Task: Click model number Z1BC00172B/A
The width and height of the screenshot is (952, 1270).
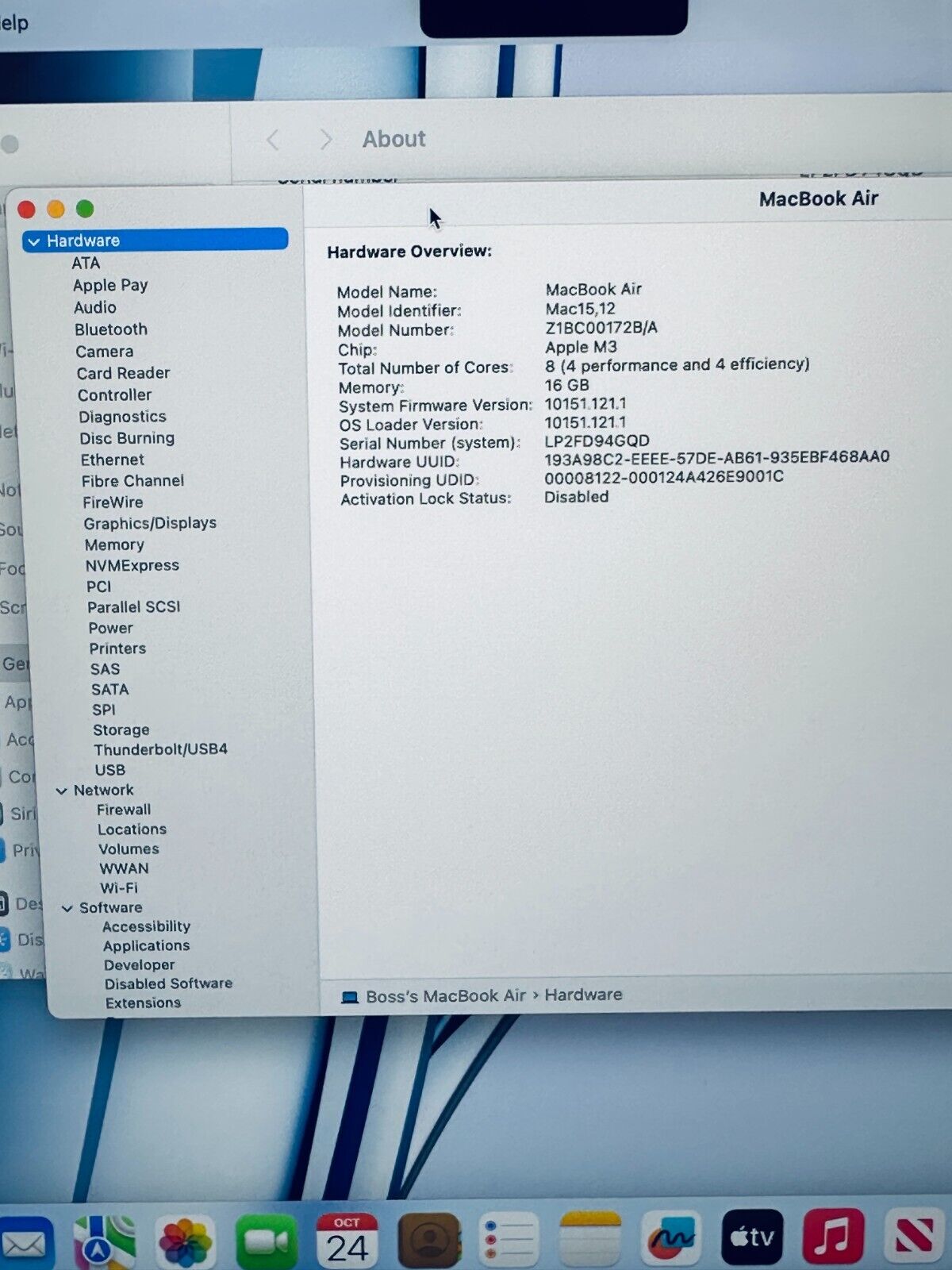Action: pyautogui.click(x=601, y=328)
